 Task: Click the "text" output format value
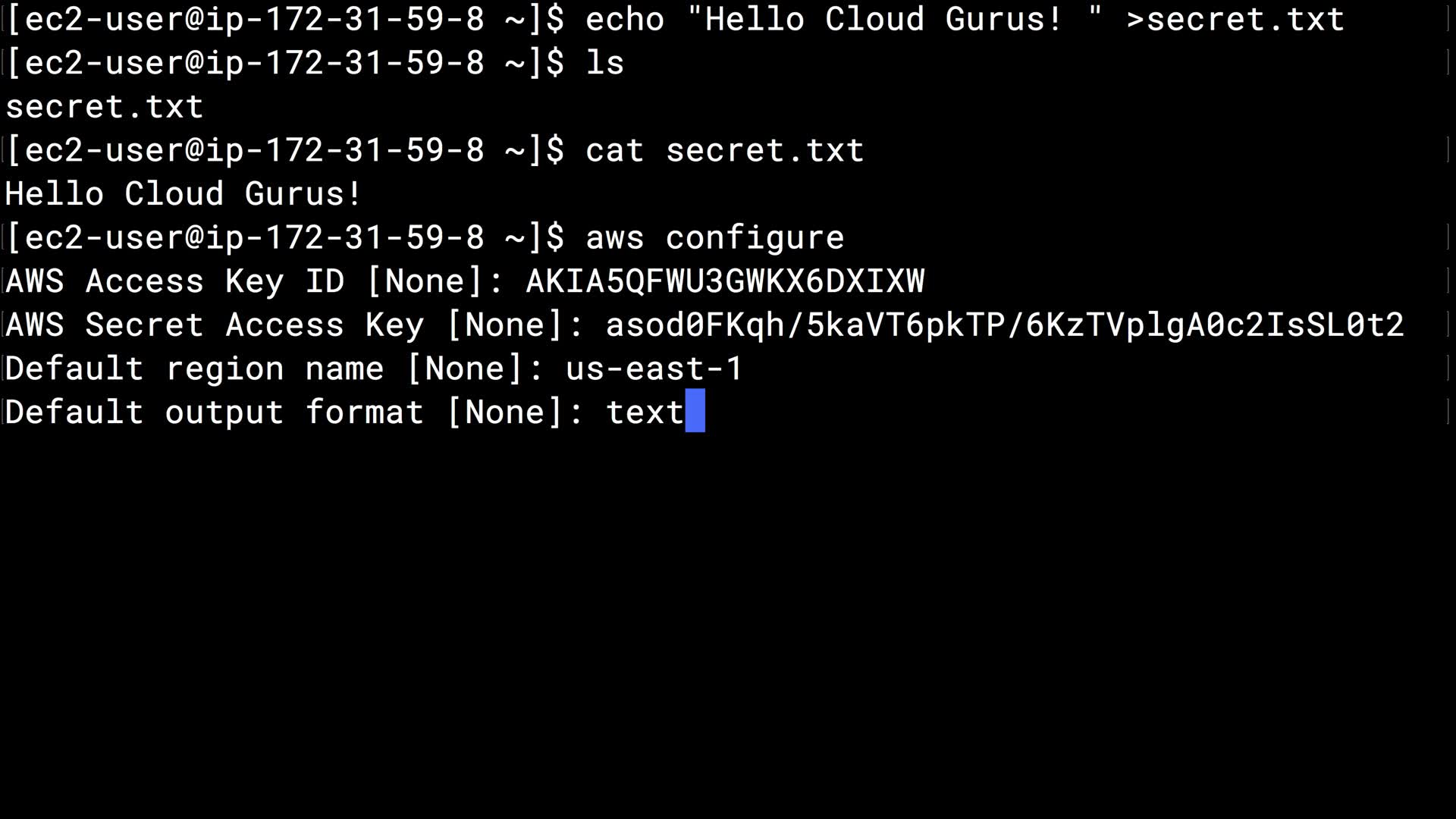[645, 412]
